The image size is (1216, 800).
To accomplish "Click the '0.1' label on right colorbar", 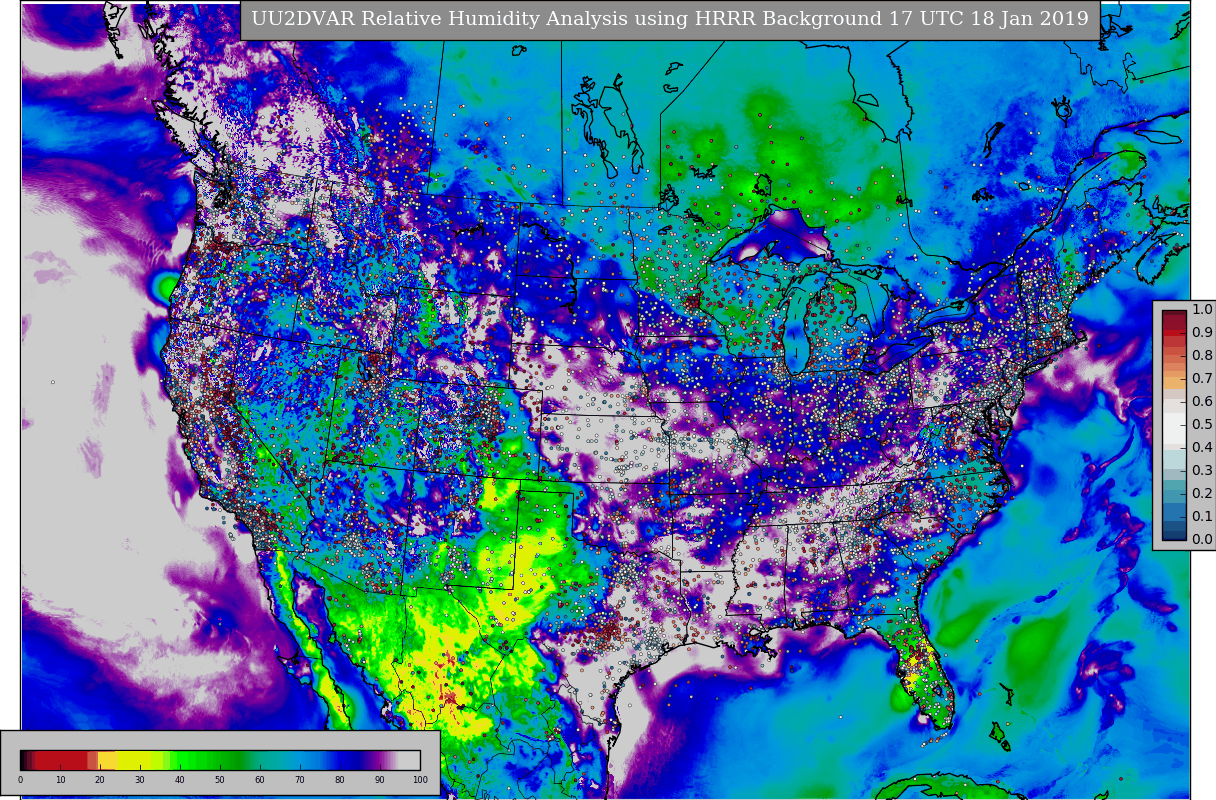I will point(1202,517).
